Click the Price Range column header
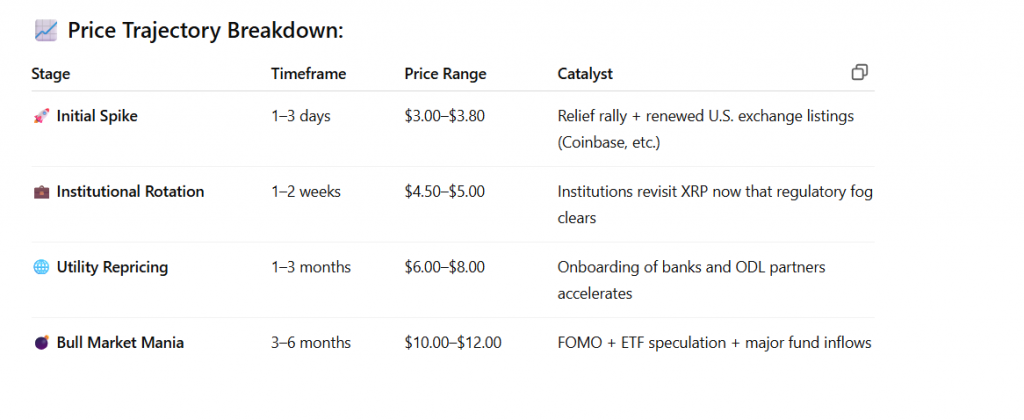Image resolution: width=1024 pixels, height=420 pixels. tap(445, 74)
